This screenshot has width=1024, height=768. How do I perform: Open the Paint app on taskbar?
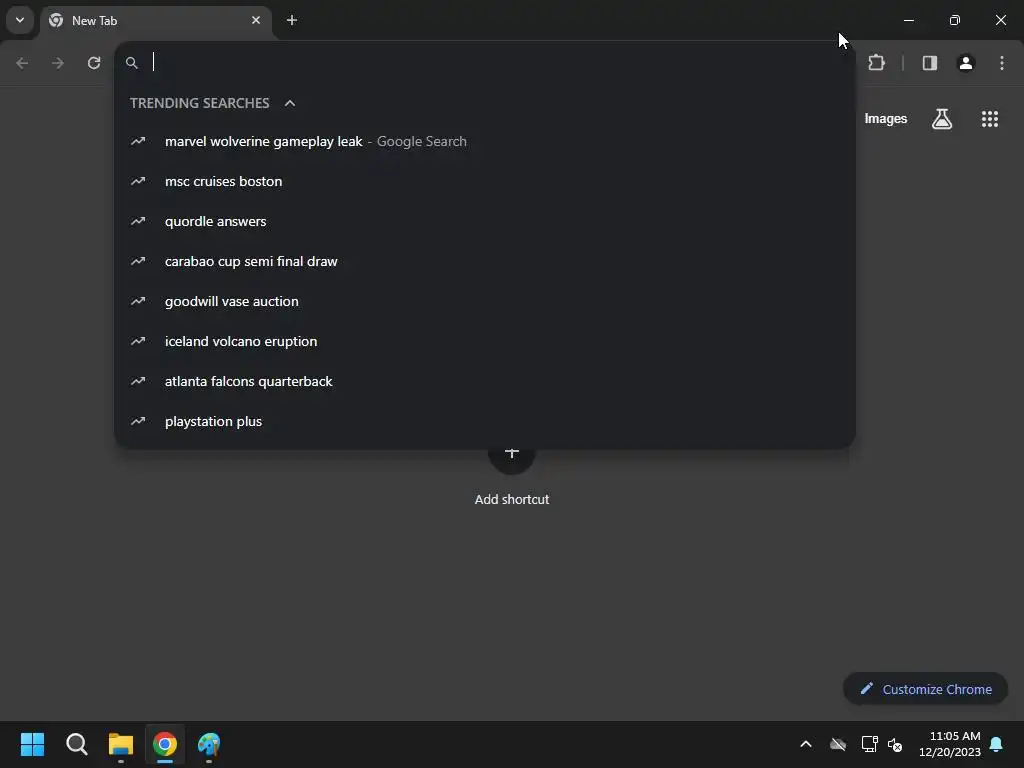[x=209, y=744]
